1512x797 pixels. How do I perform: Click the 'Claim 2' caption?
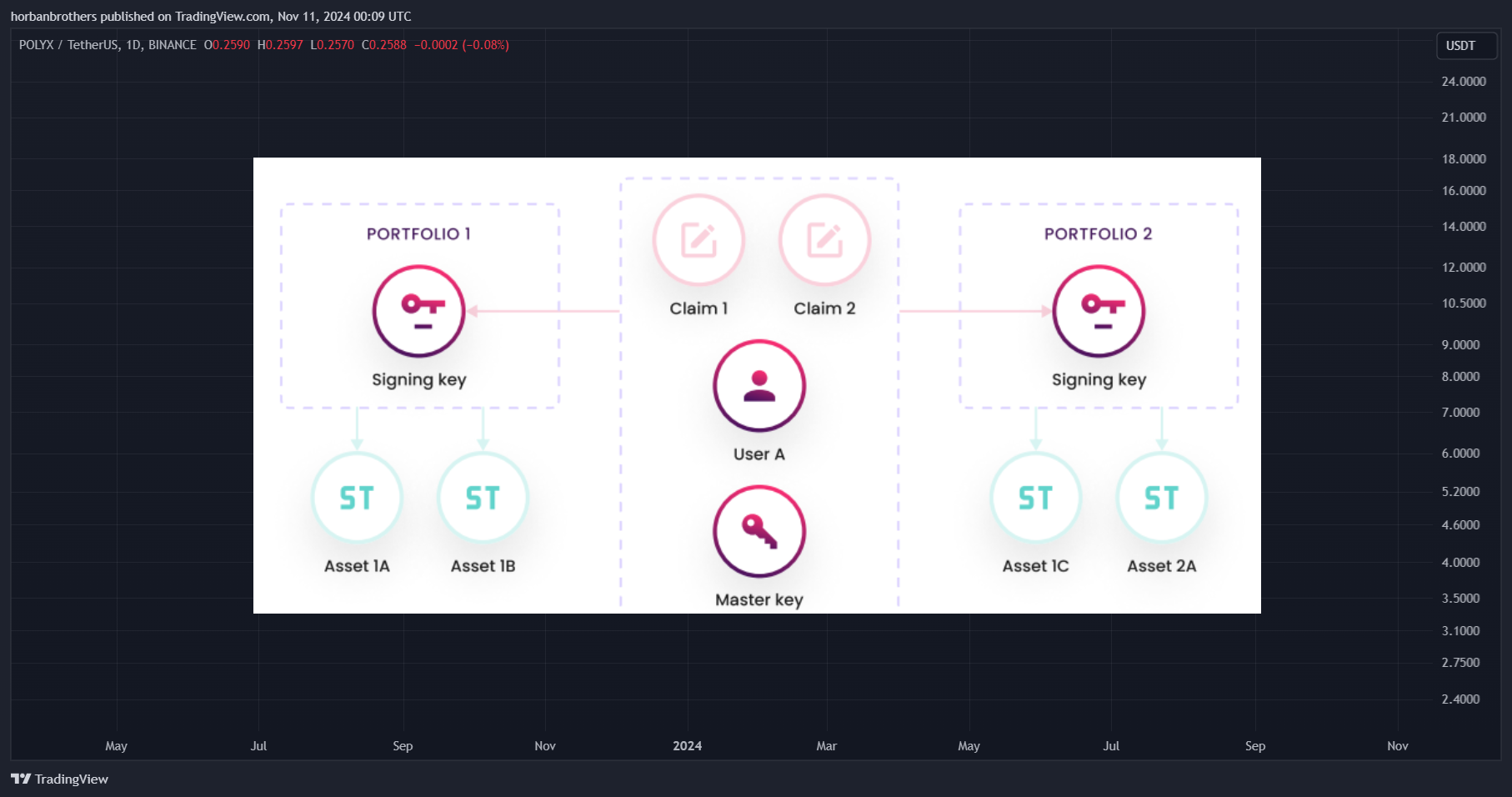[x=824, y=308]
